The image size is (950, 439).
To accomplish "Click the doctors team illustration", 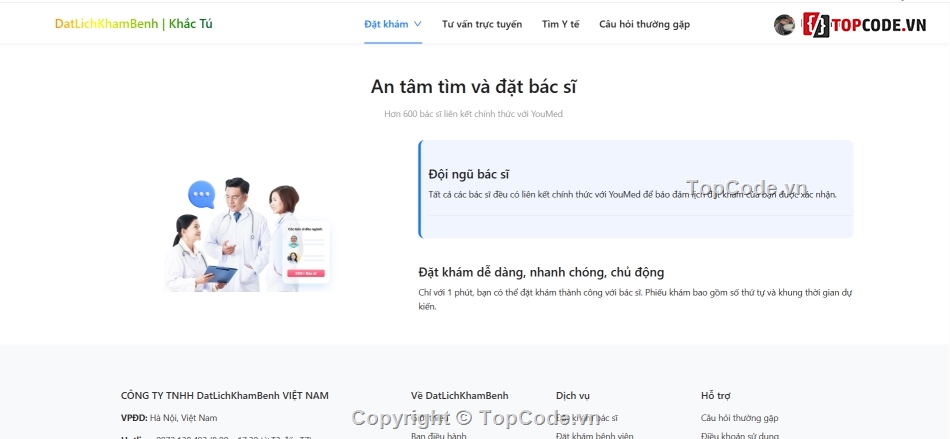I will click(x=248, y=234).
